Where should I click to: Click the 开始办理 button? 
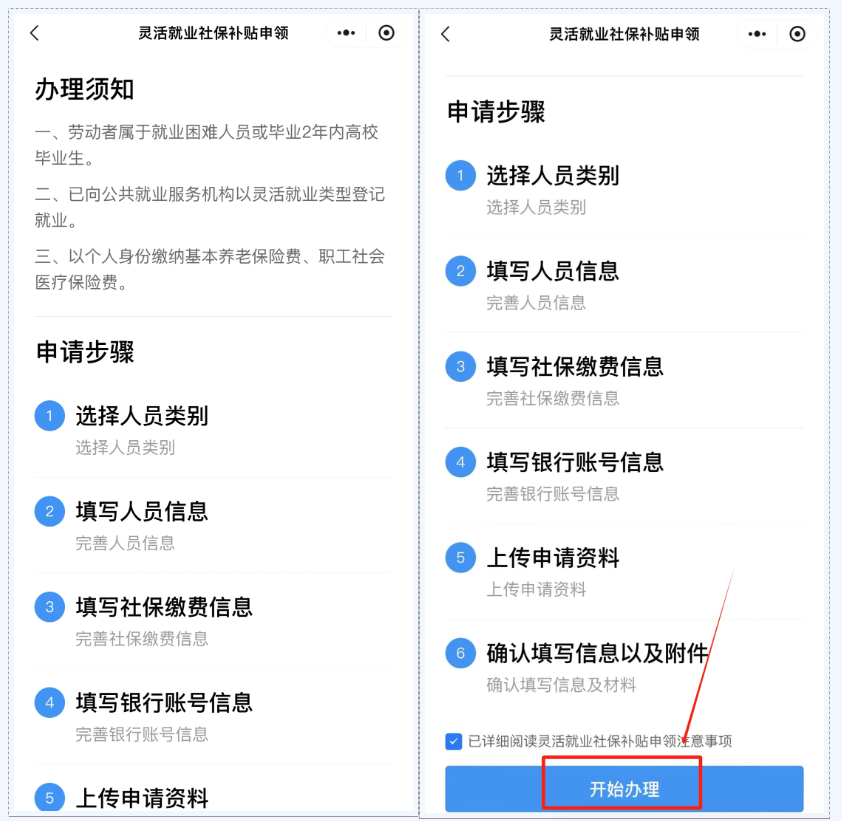[624, 789]
